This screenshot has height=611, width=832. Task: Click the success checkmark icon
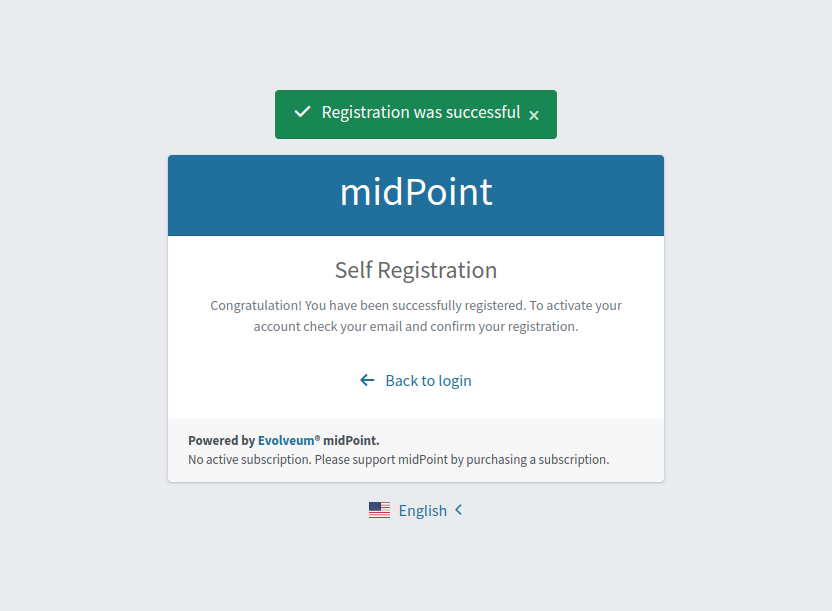pyautogui.click(x=302, y=112)
